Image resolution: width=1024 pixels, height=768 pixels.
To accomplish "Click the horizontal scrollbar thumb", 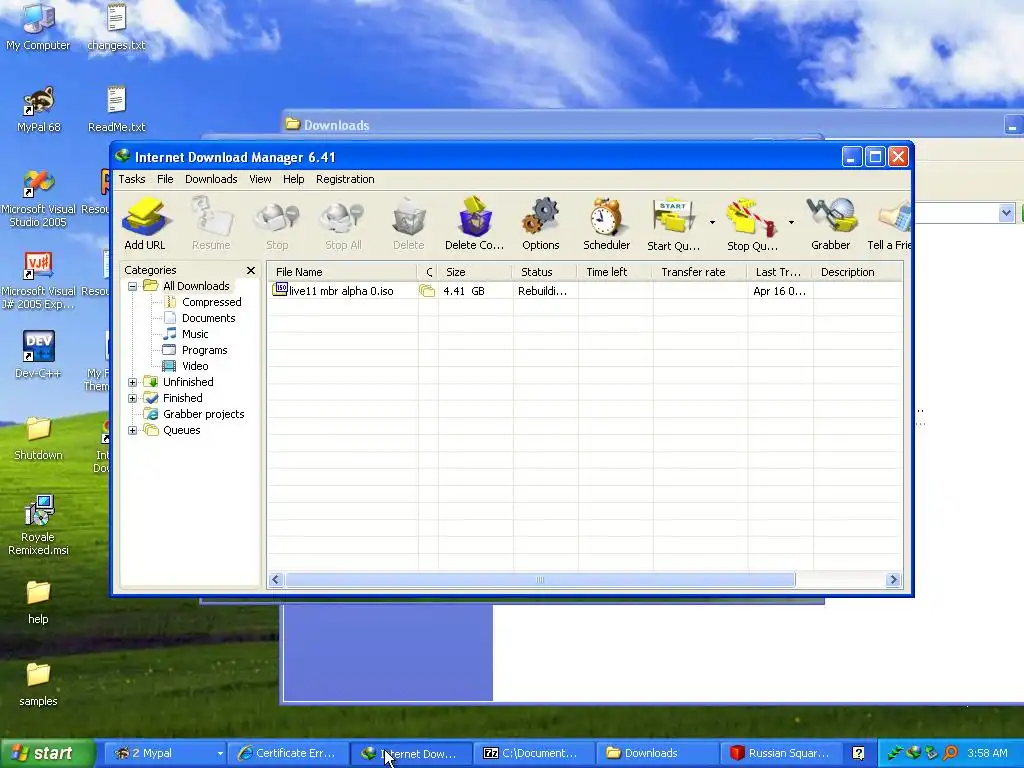I will (x=540, y=580).
